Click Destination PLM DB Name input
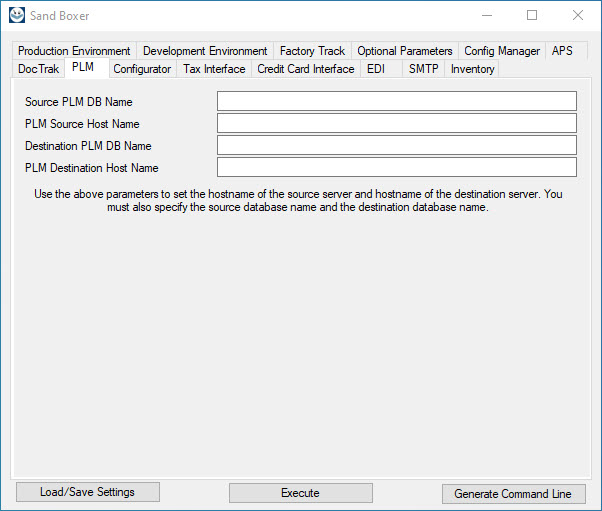The width and height of the screenshot is (602, 511). 396,145
